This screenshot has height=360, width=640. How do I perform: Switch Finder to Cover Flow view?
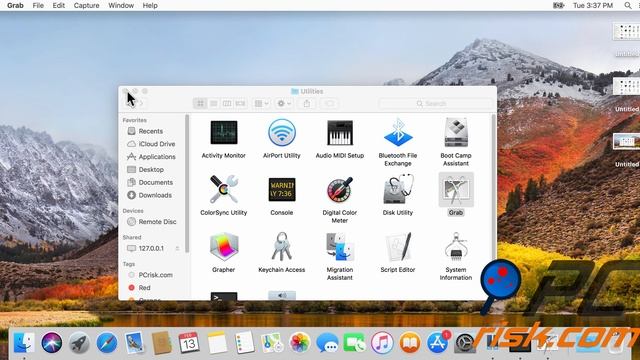(240, 104)
